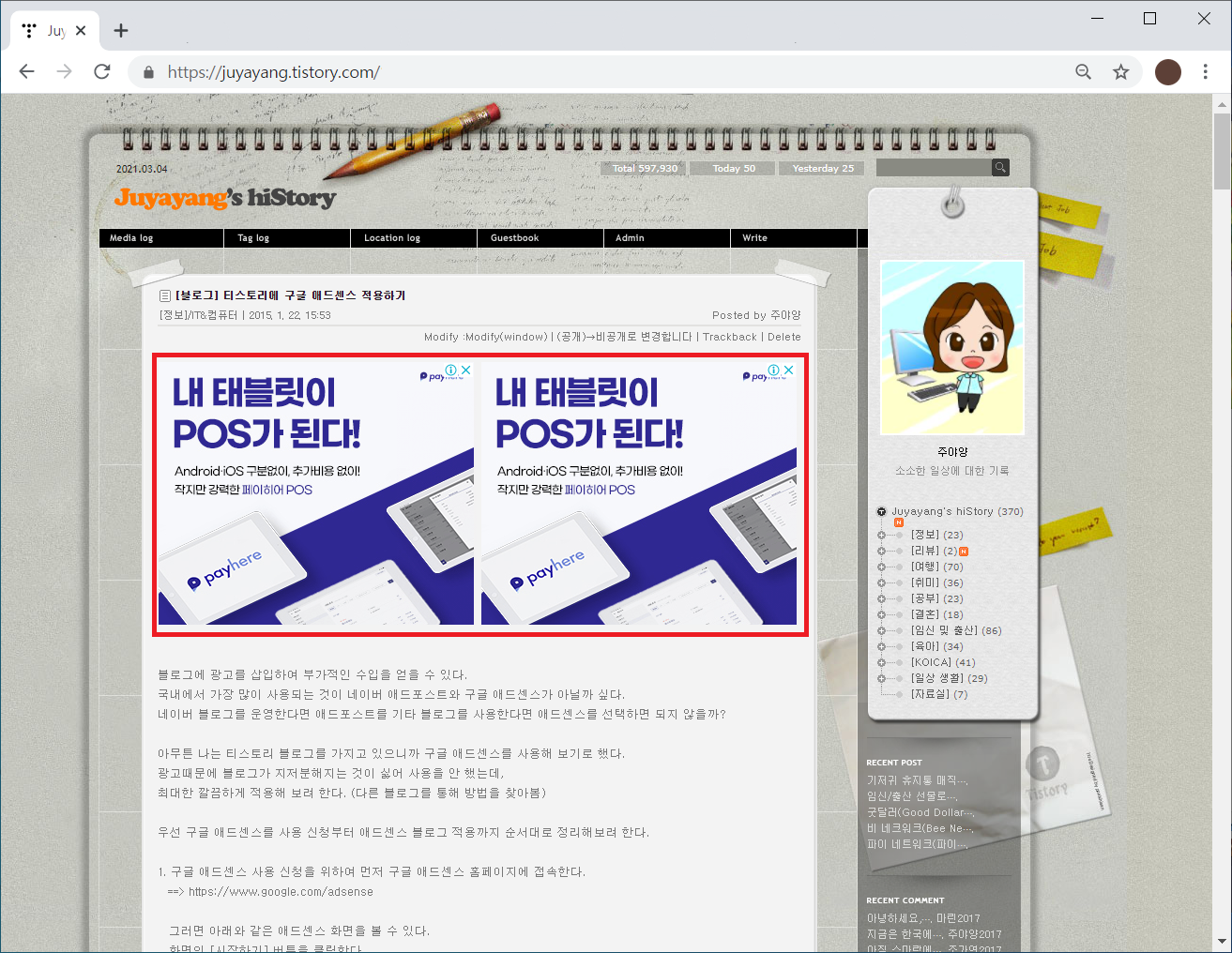1232x953 pixels.
Task: Go back to the previous page
Action: tap(26, 72)
